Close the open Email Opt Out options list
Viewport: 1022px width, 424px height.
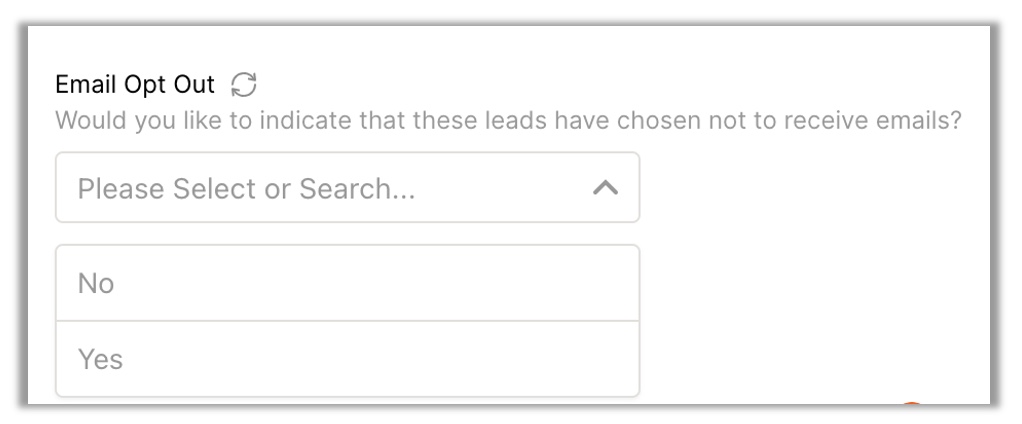(606, 187)
